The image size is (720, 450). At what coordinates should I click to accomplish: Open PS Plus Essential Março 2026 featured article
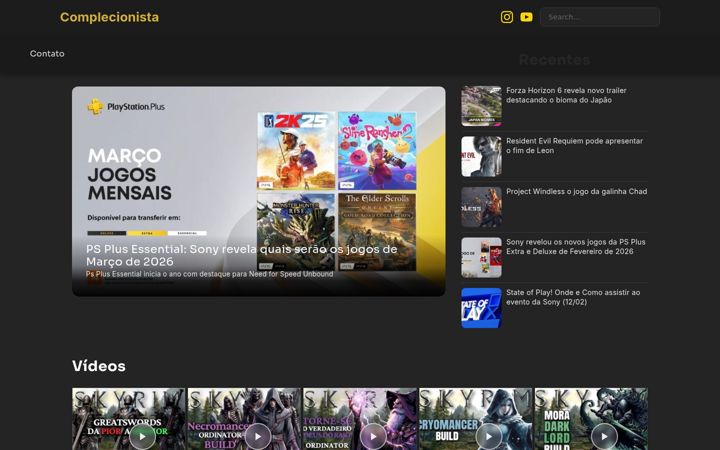tap(242, 255)
